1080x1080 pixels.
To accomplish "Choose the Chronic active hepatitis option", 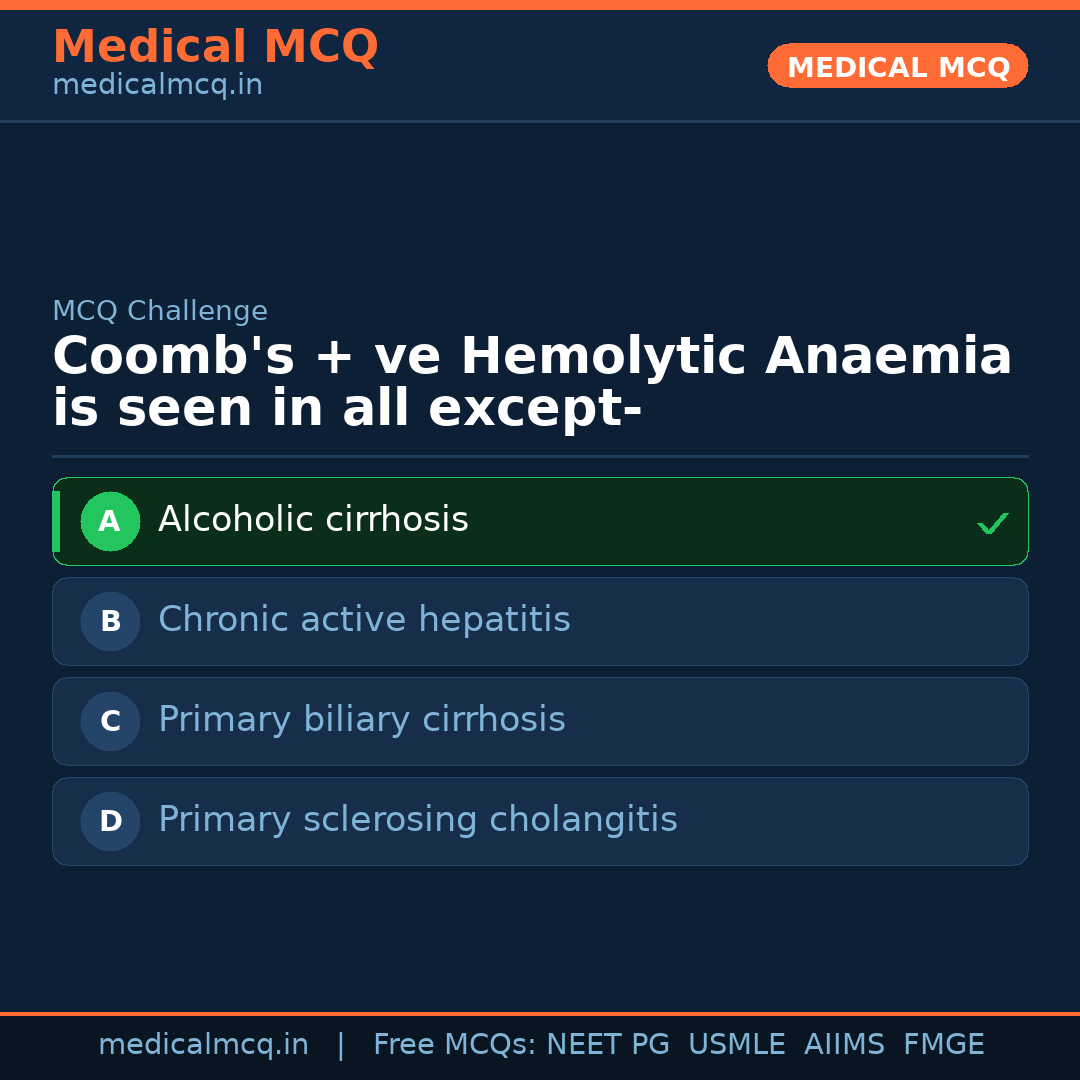I will click(x=364, y=620).
